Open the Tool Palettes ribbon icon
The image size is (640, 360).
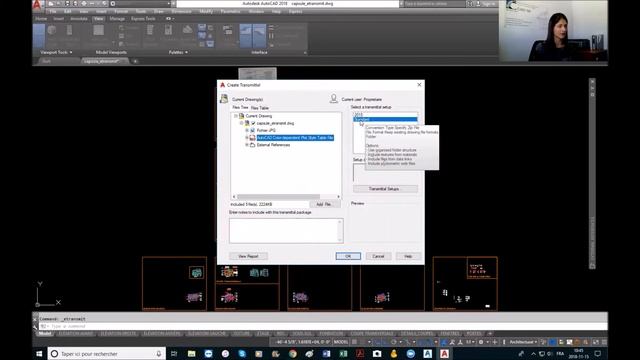(150, 30)
